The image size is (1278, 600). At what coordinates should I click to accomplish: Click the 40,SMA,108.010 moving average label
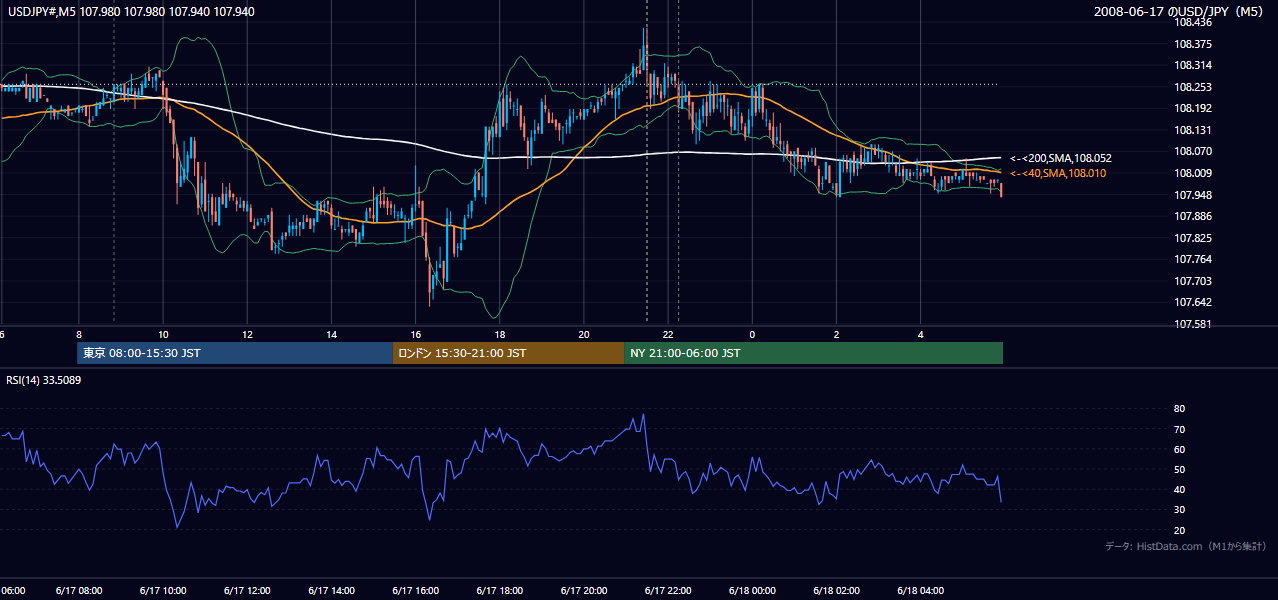1058,174
